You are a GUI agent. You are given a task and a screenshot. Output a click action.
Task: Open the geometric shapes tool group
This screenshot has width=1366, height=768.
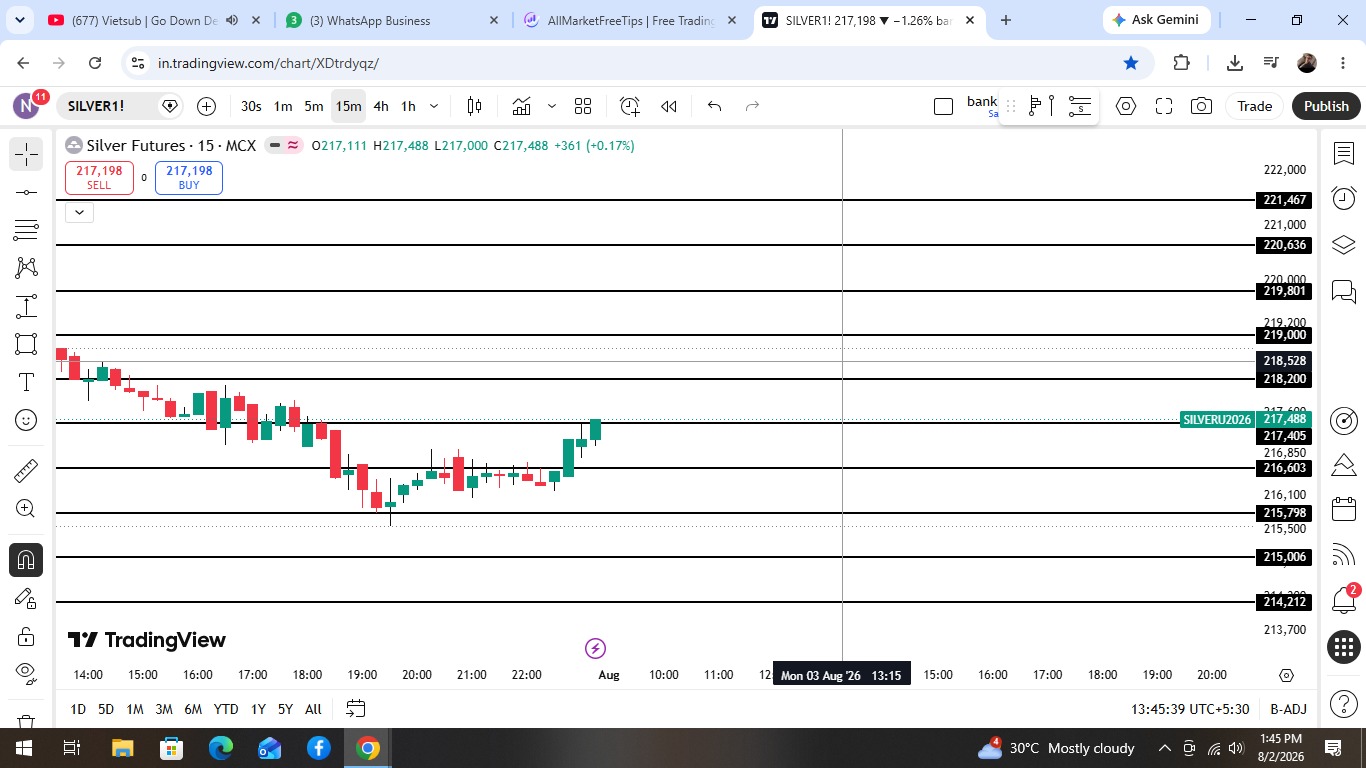click(26, 344)
